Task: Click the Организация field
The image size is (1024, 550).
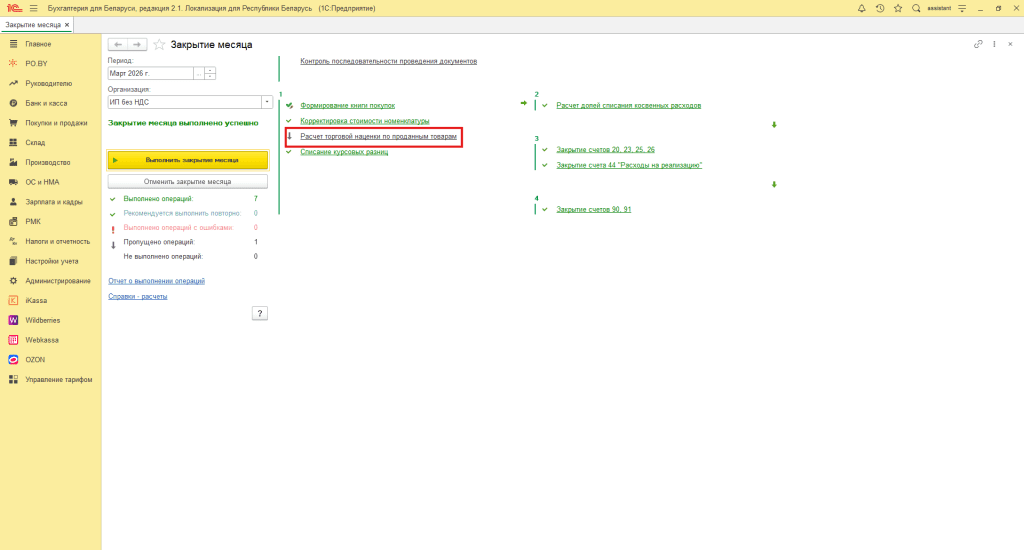Action: click(184, 102)
